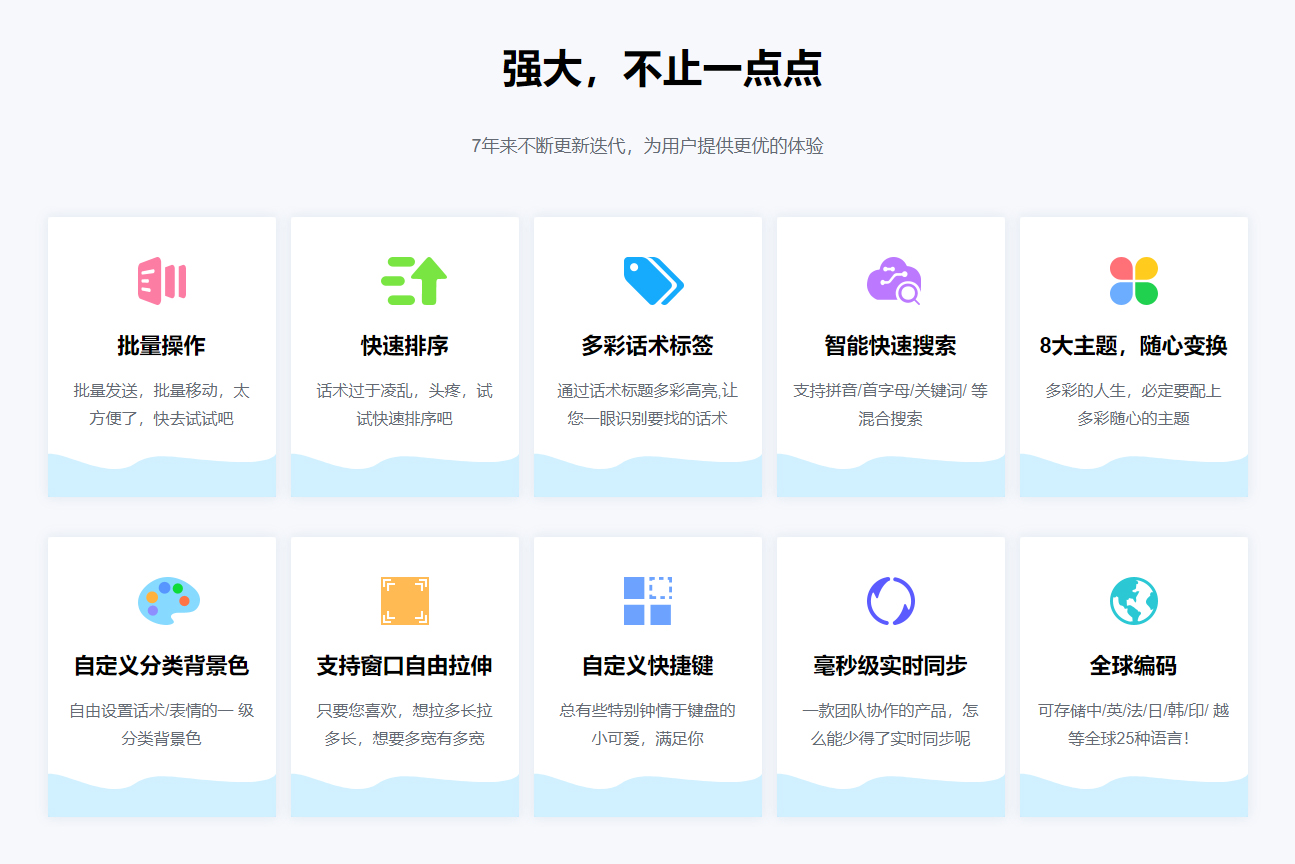The height and width of the screenshot is (864, 1295).
Task: Click the 自定义快捷键 grid icon
Action: click(x=647, y=601)
